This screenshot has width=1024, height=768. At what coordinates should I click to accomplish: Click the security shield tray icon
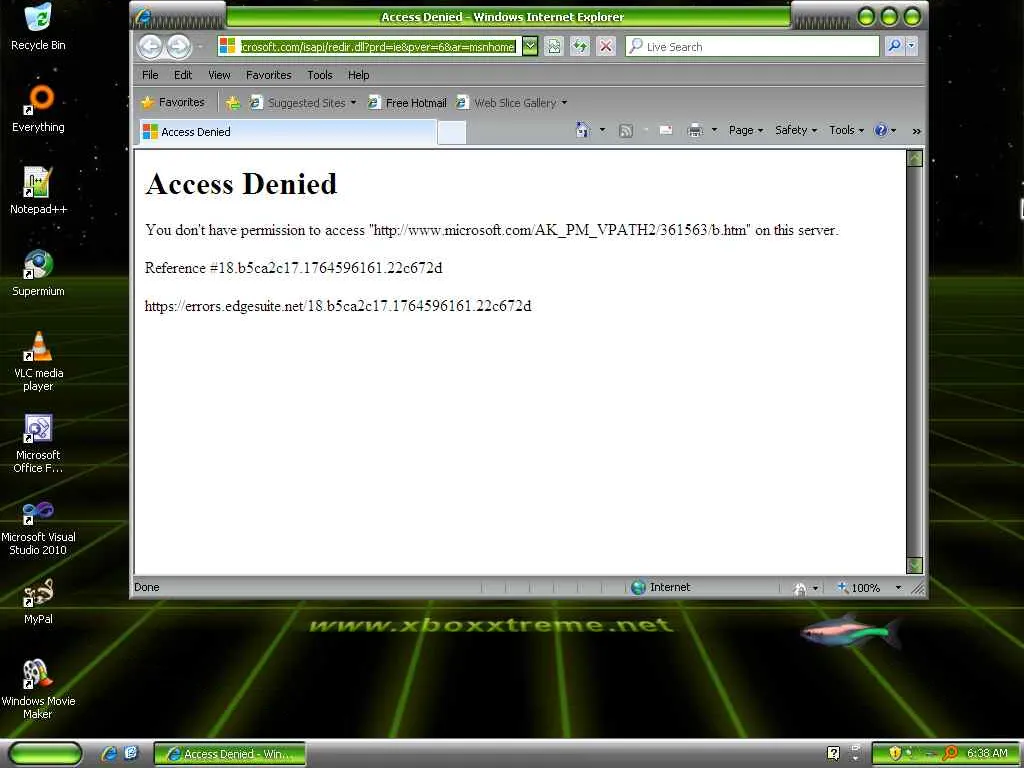895,753
